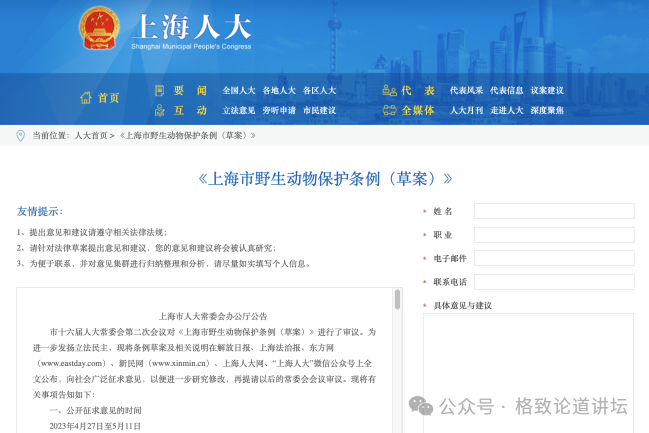Click the page title 《上海市野生动物保护条例（草案）》
Viewport: 649px width, 433px height.
tap(325, 179)
